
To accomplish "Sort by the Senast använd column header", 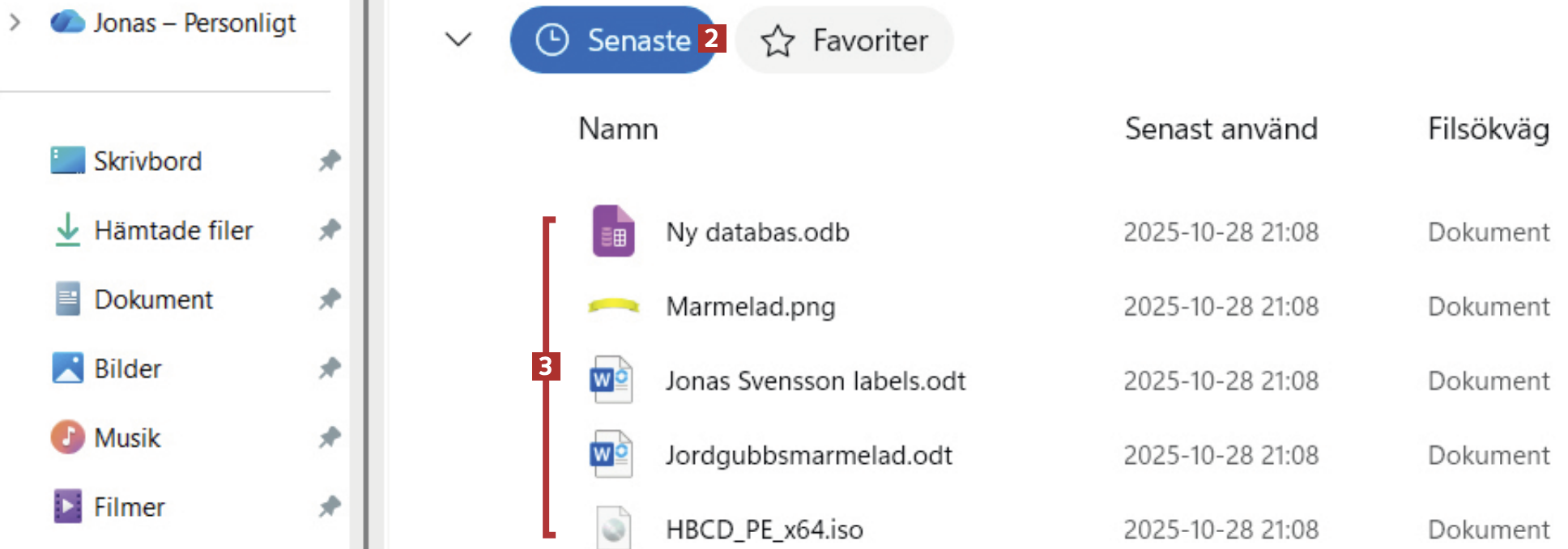I will 1221,129.
